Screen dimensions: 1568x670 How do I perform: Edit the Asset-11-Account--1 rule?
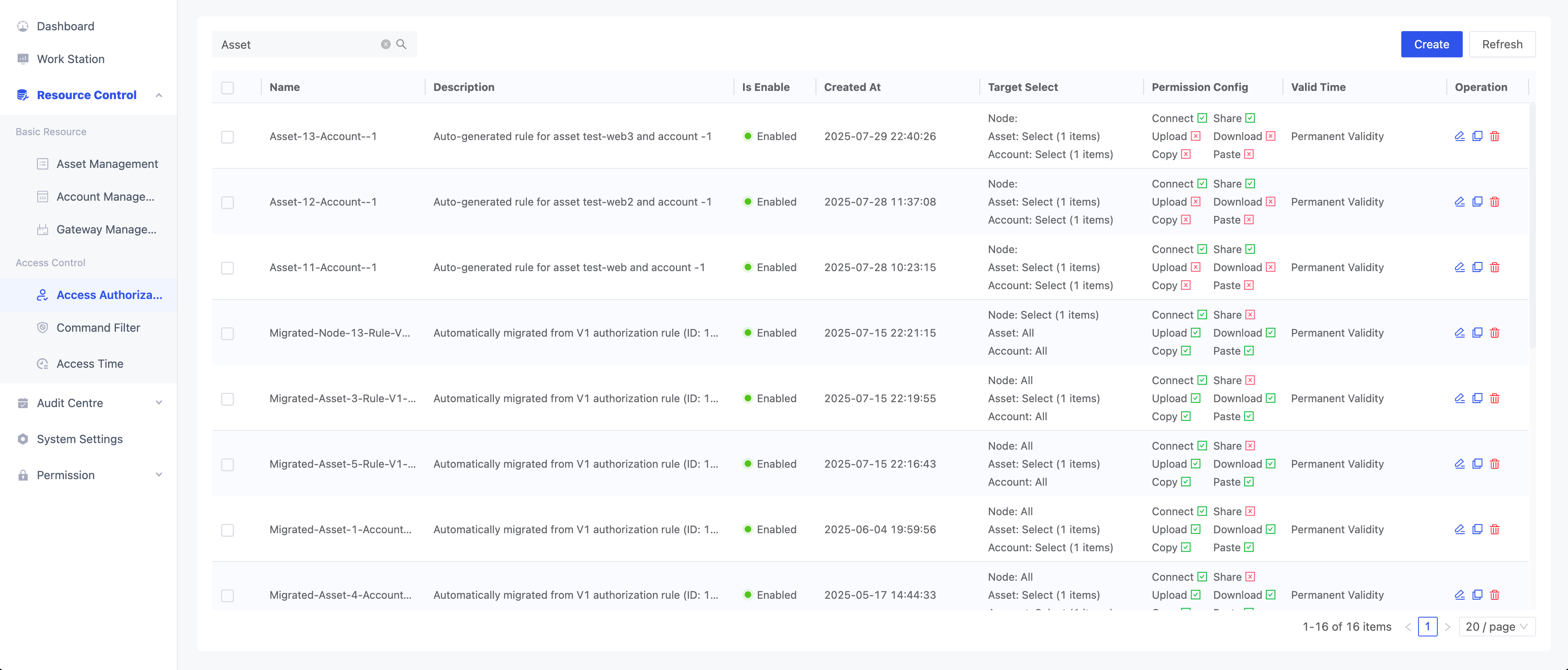(1459, 267)
